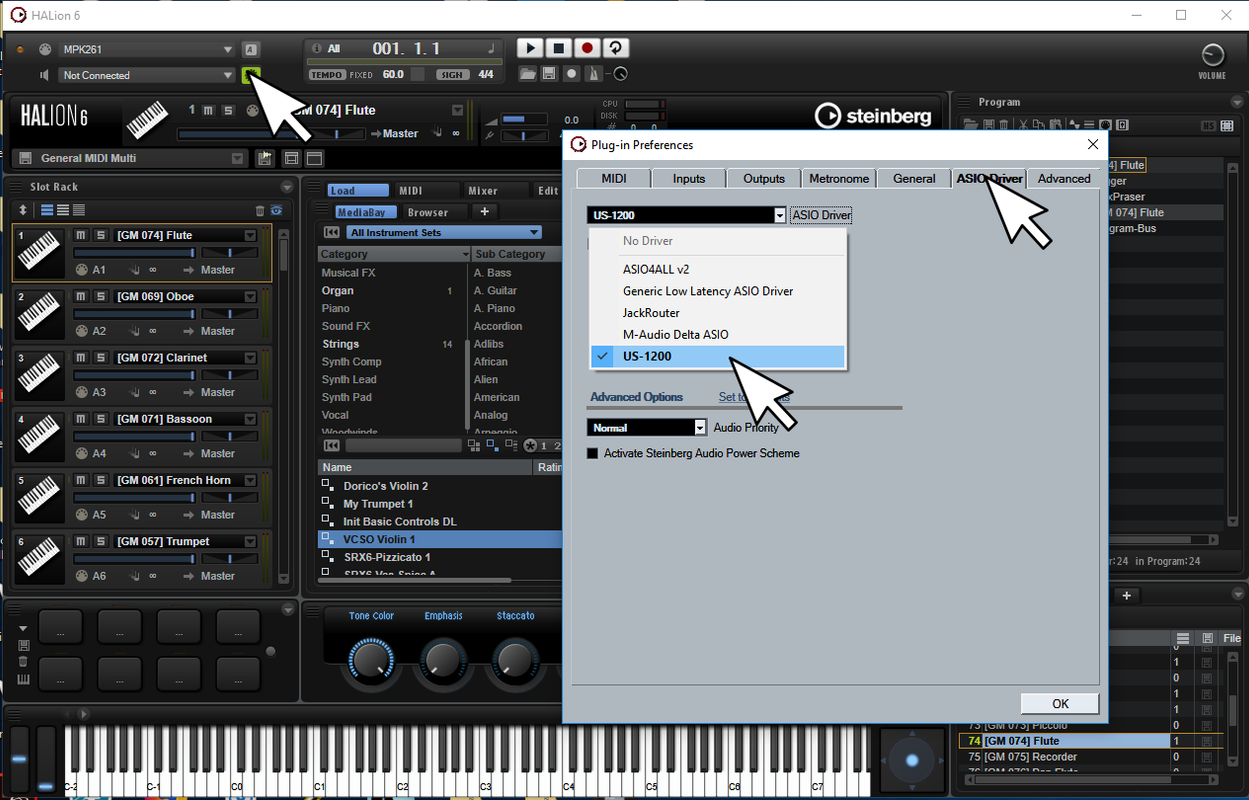Click the results search input field
Screen dimensions: 1249x800
coord(404,445)
